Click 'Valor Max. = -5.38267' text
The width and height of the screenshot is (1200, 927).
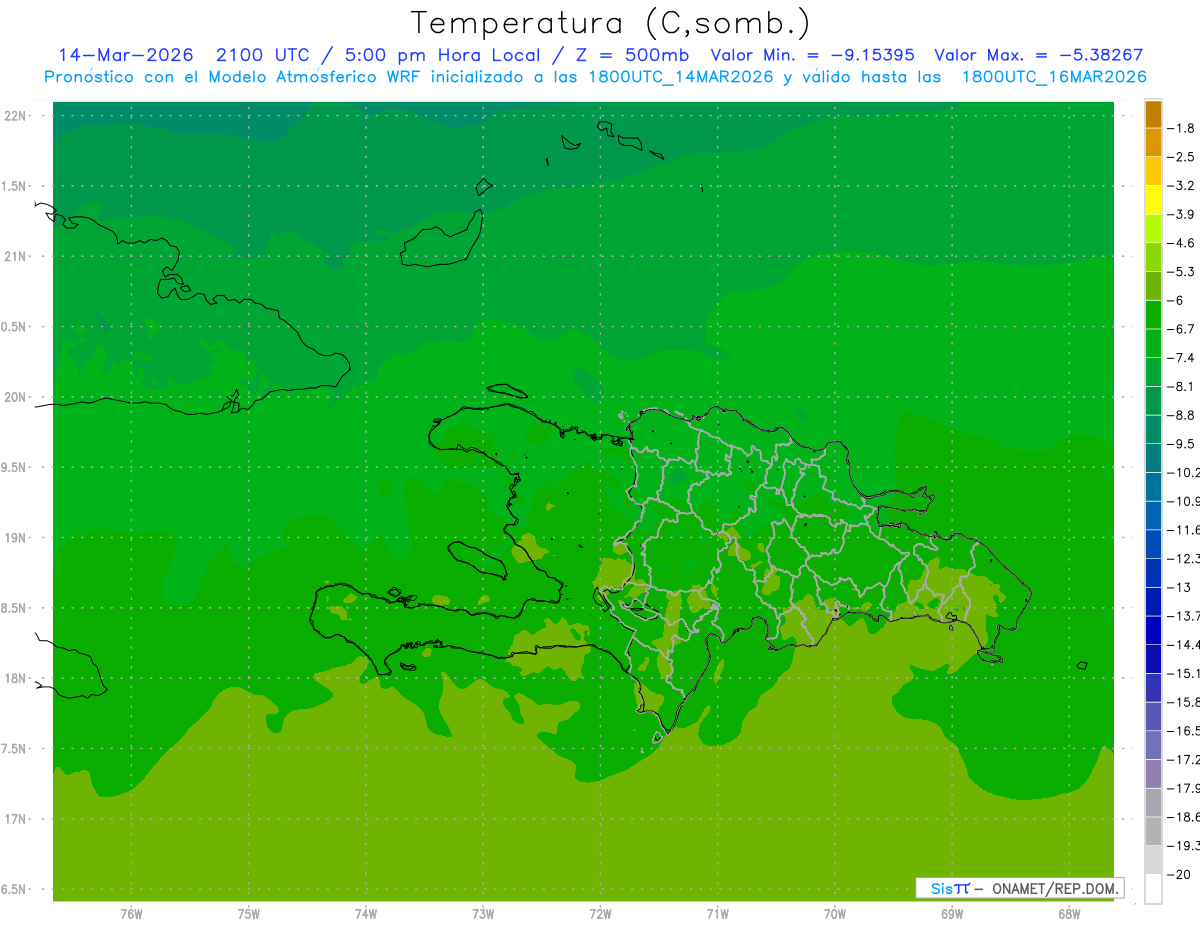1038,55
